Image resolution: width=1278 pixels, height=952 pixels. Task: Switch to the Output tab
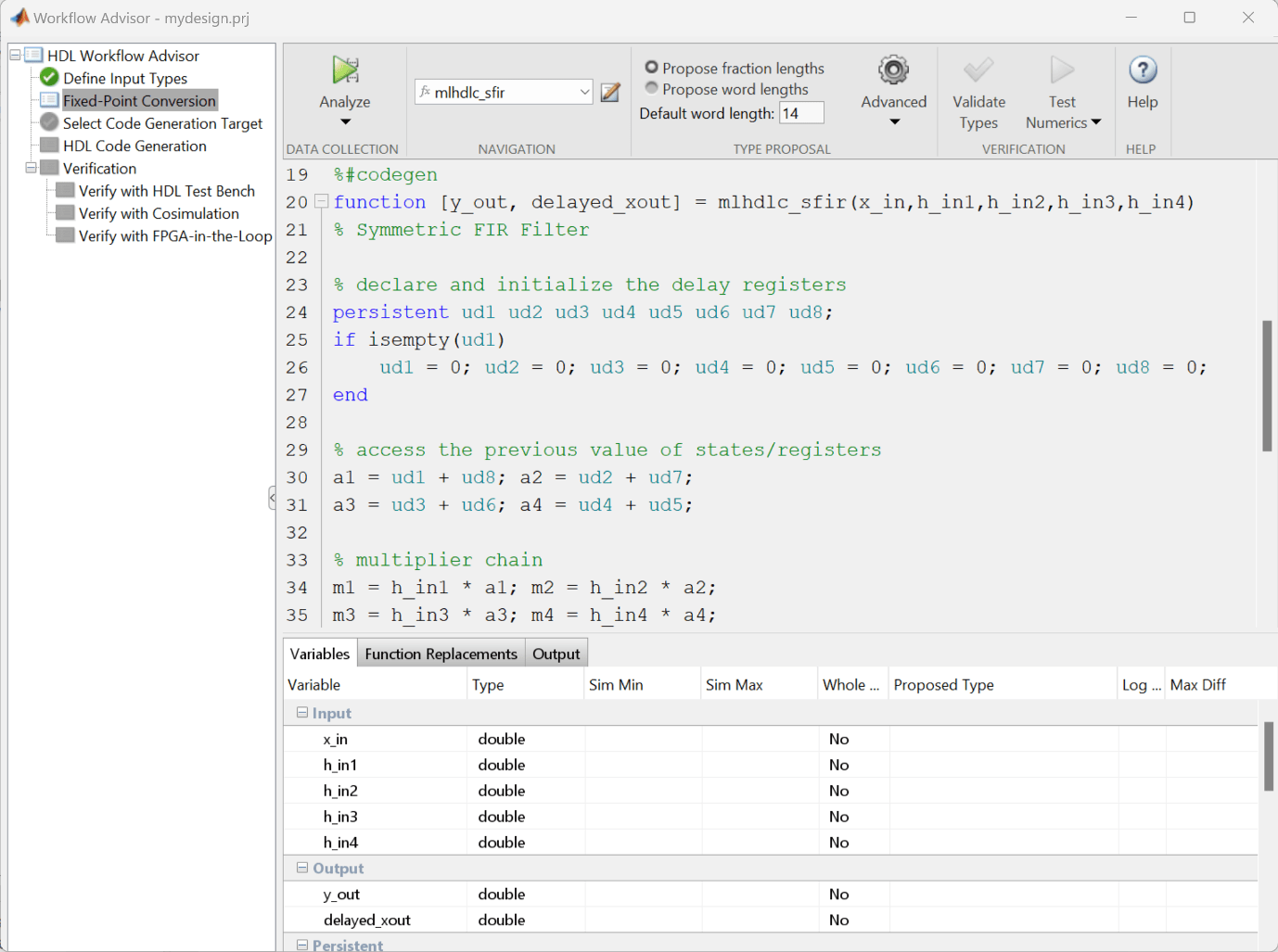(x=556, y=654)
